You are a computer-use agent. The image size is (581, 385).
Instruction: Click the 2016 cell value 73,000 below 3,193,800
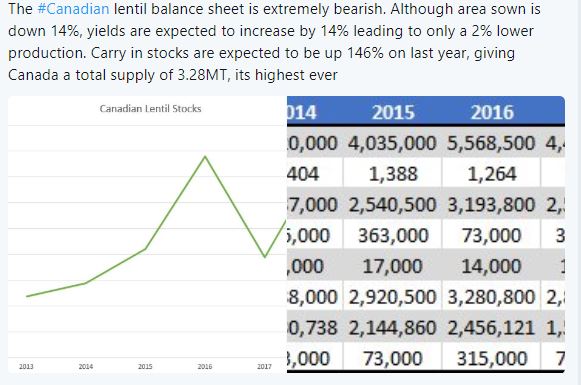click(x=492, y=236)
